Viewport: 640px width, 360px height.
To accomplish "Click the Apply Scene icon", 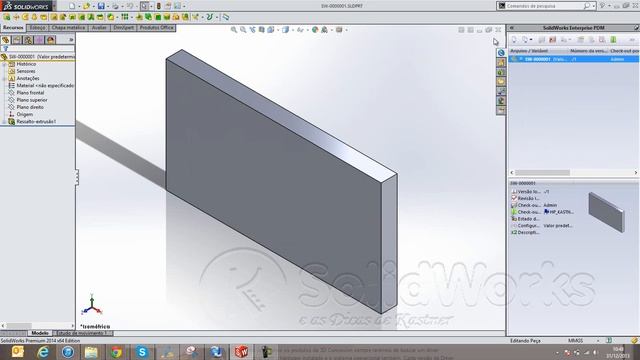I will 324,30.
